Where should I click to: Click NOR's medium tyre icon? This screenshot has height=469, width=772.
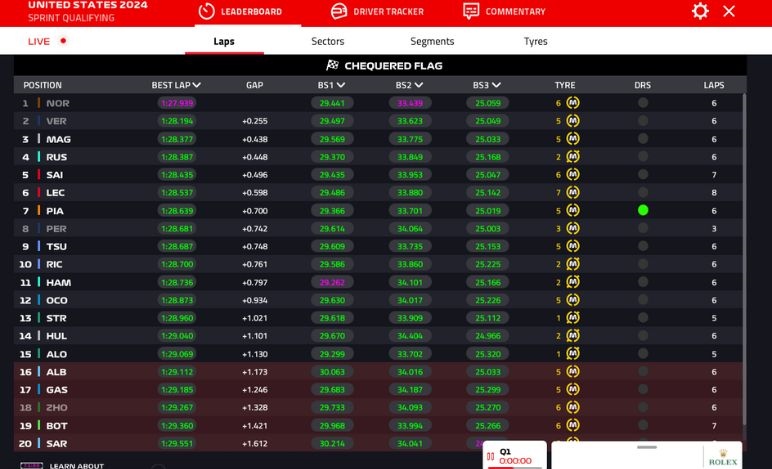[573, 103]
